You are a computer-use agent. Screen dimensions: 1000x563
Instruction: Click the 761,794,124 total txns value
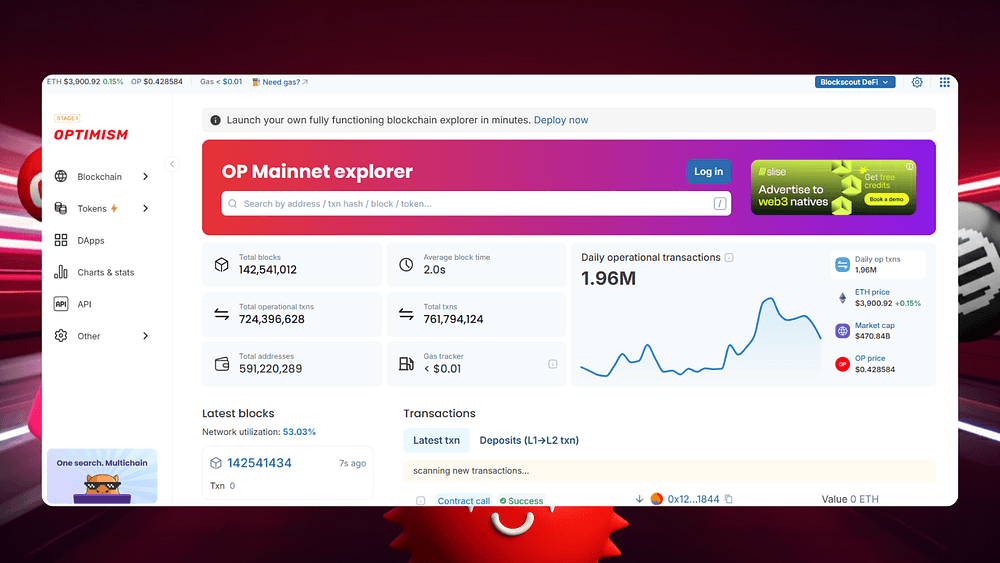click(453, 319)
